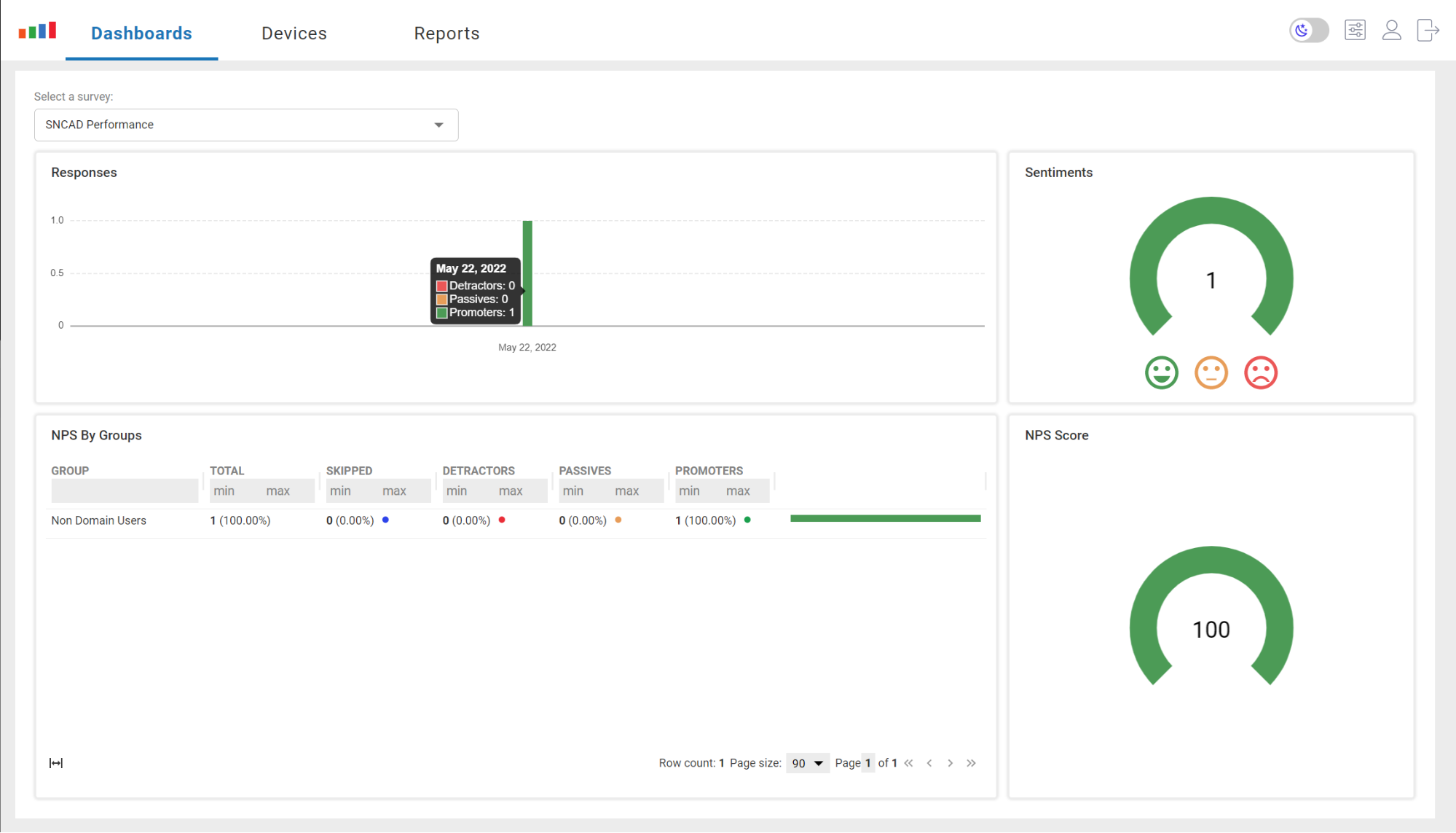Click the page number input field
This screenshot has width=1456, height=833.
pyautogui.click(x=867, y=763)
